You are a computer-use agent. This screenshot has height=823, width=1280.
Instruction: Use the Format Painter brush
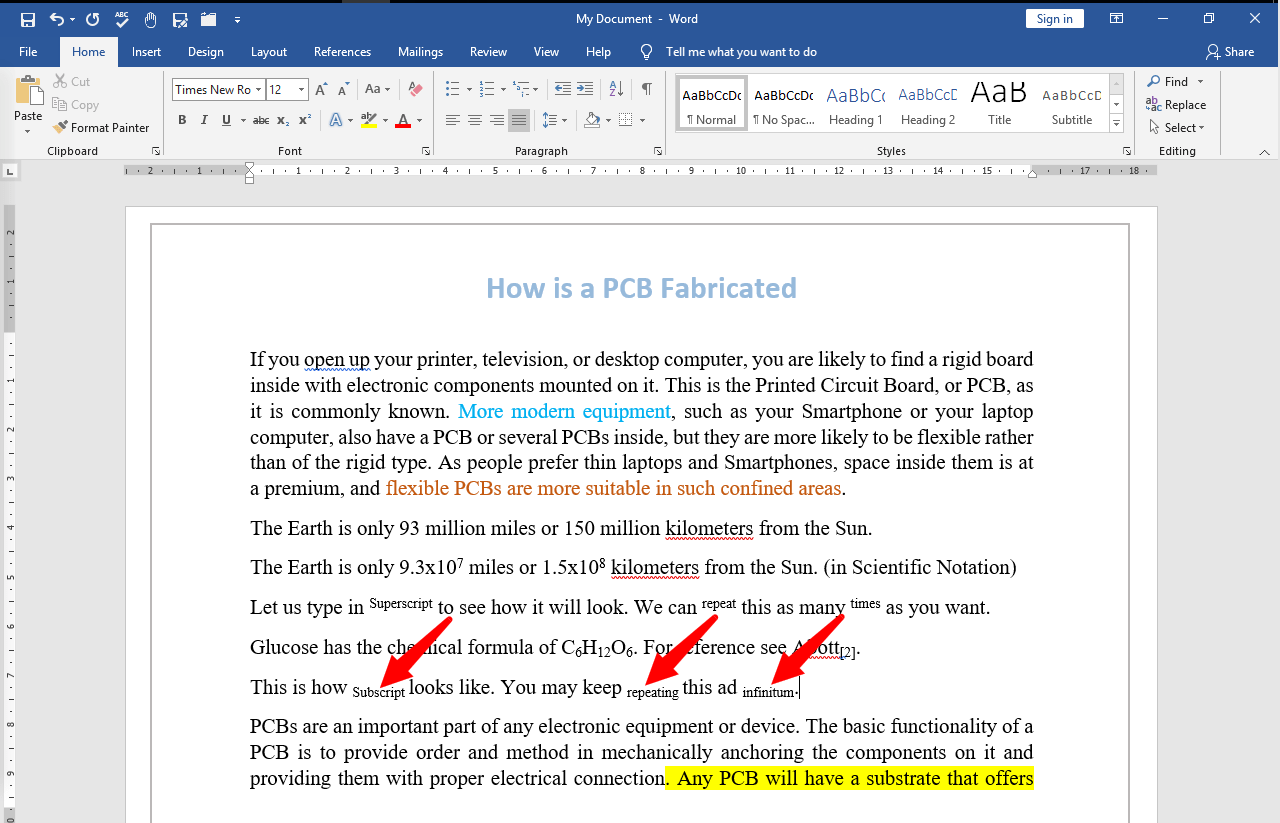(x=101, y=127)
